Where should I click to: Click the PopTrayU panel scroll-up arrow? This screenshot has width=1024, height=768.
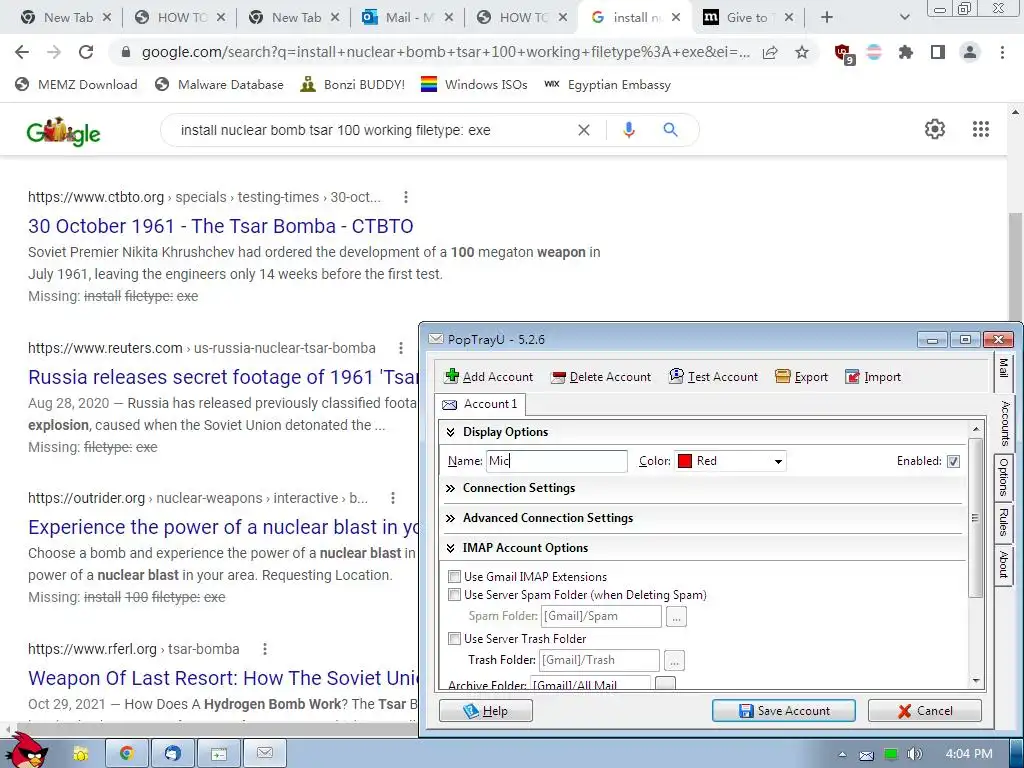click(976, 430)
